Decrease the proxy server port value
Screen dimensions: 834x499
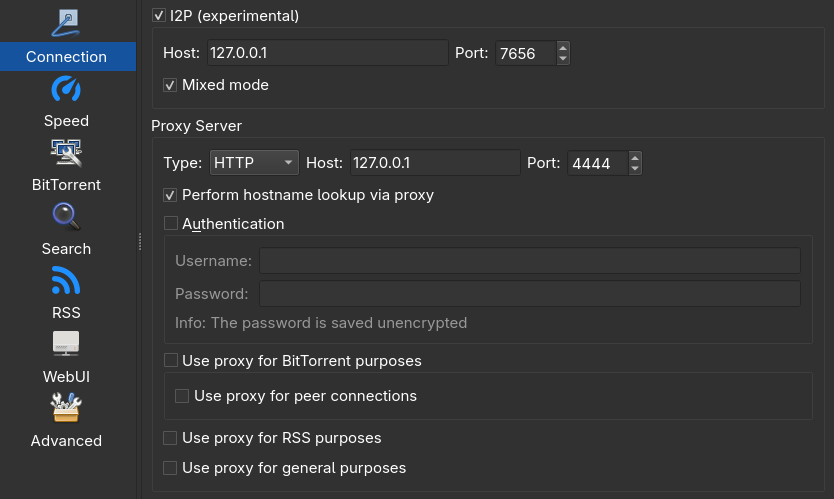[x=635, y=169]
